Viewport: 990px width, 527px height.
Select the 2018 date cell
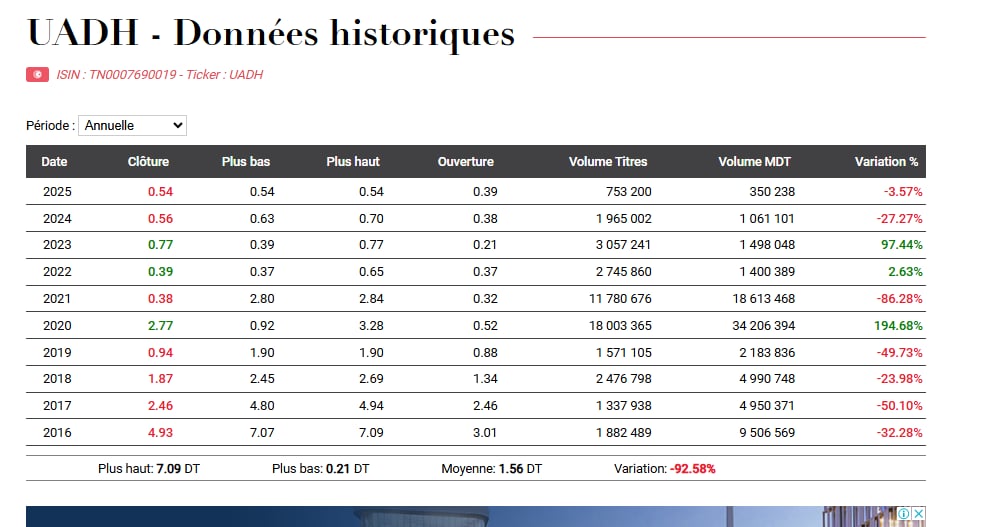(x=57, y=379)
